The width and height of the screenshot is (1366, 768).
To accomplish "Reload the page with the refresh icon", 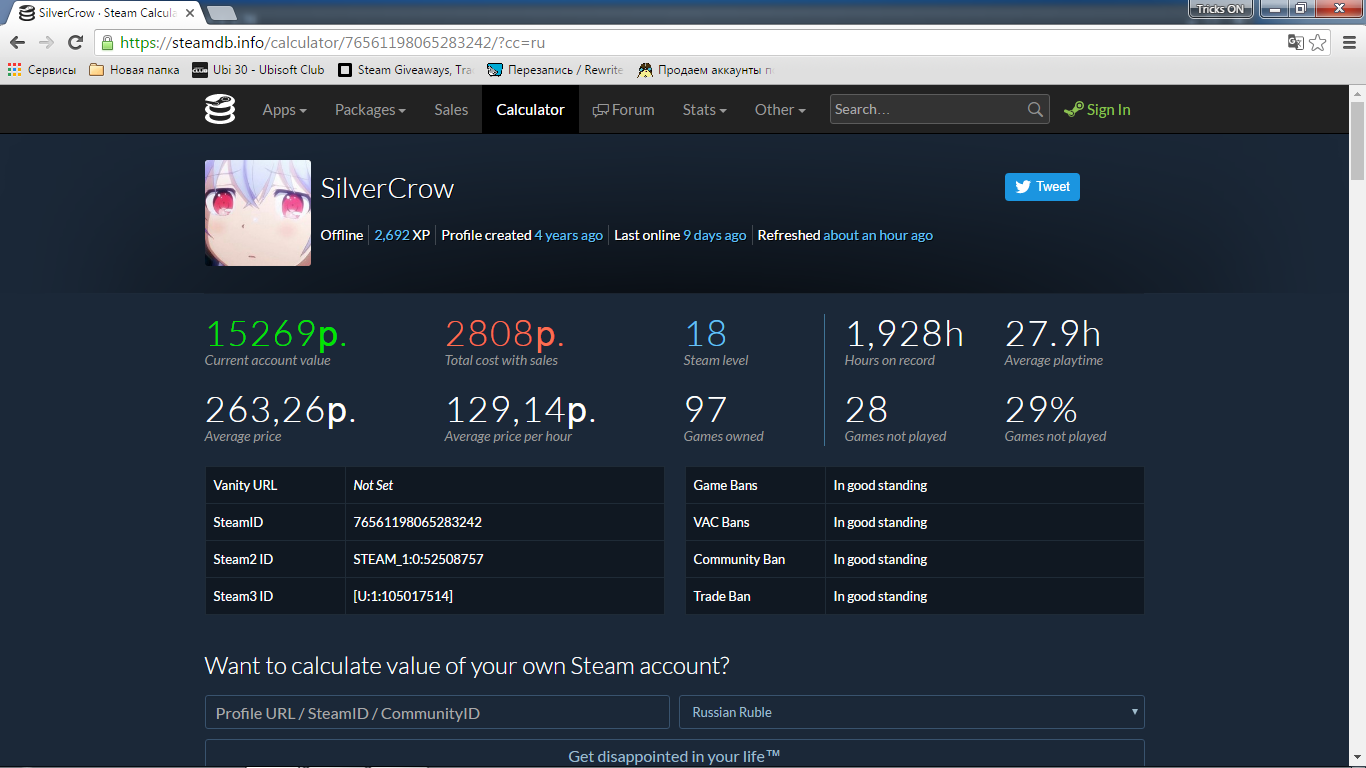I will [x=75, y=42].
